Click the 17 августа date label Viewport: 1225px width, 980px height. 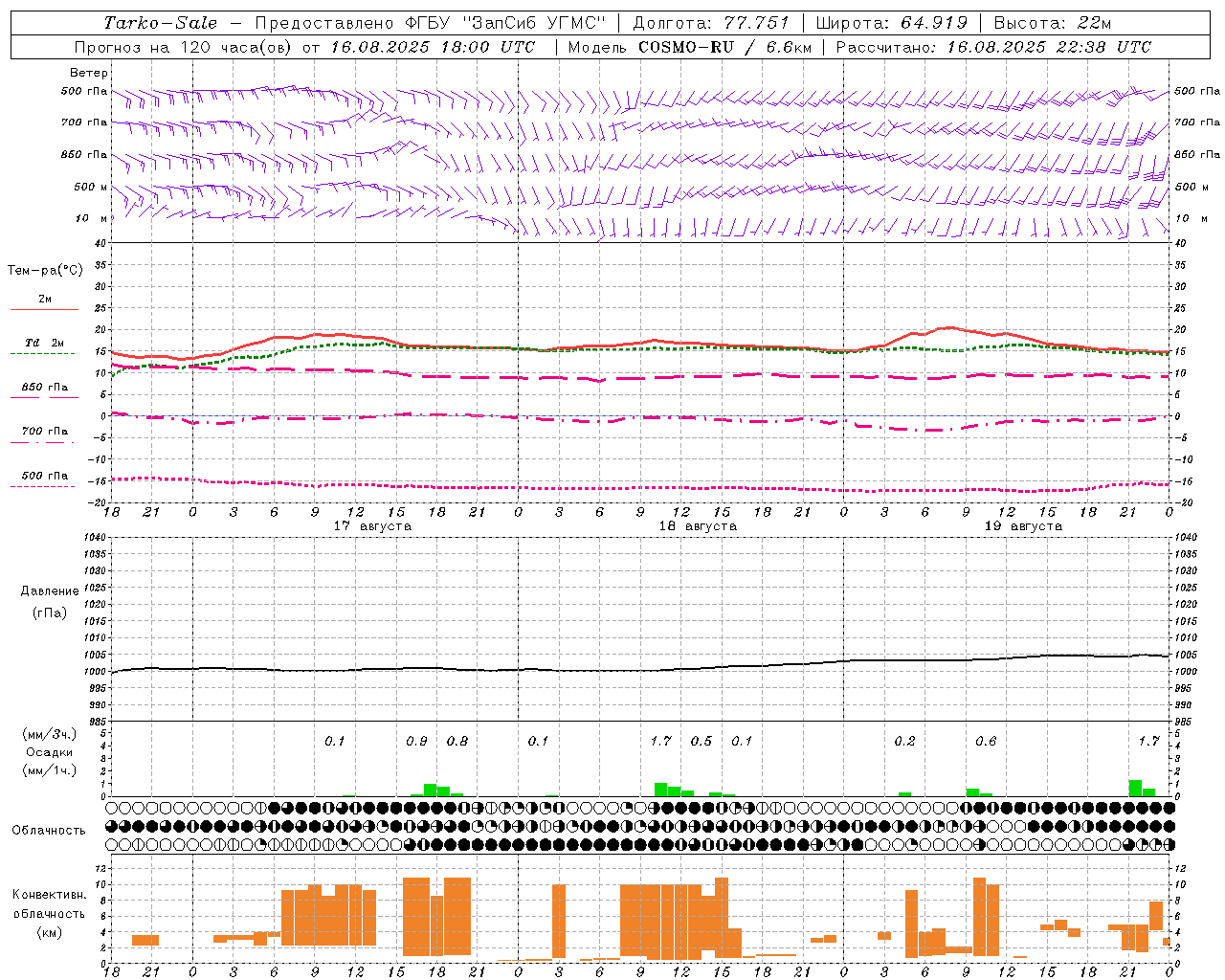pos(372,526)
